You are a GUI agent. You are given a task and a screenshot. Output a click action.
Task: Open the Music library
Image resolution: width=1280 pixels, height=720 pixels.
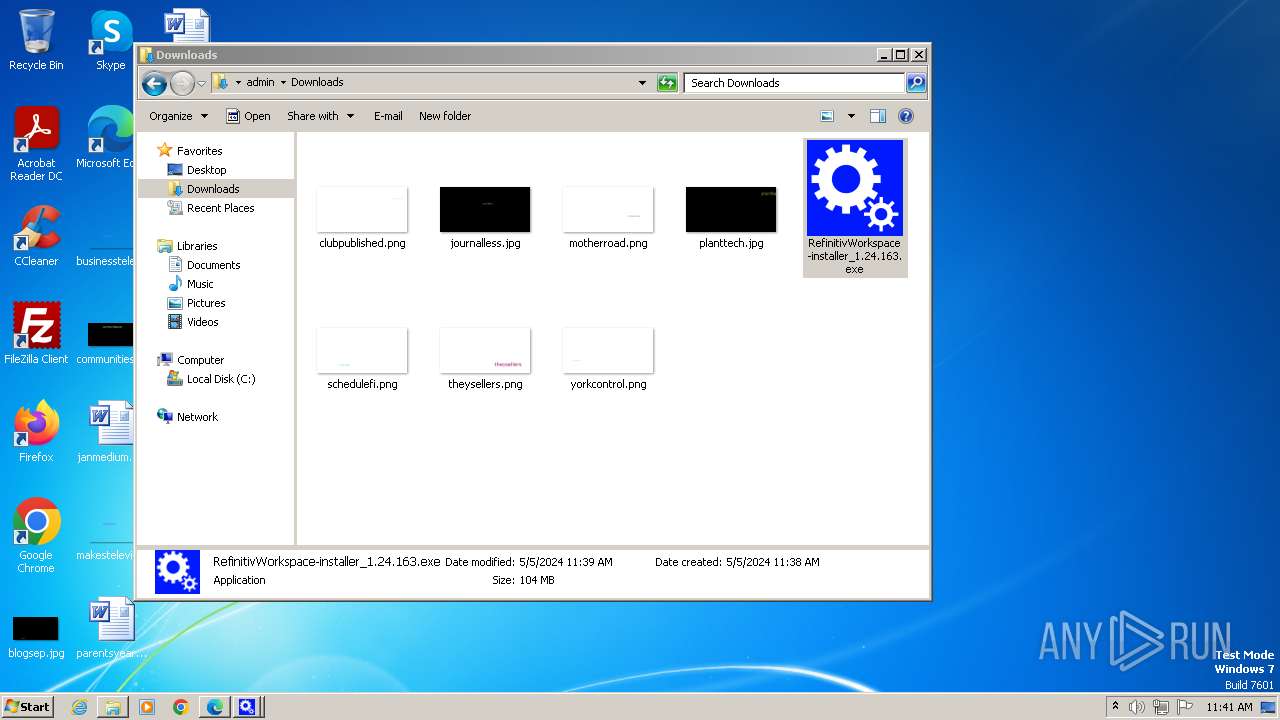pyautogui.click(x=200, y=284)
